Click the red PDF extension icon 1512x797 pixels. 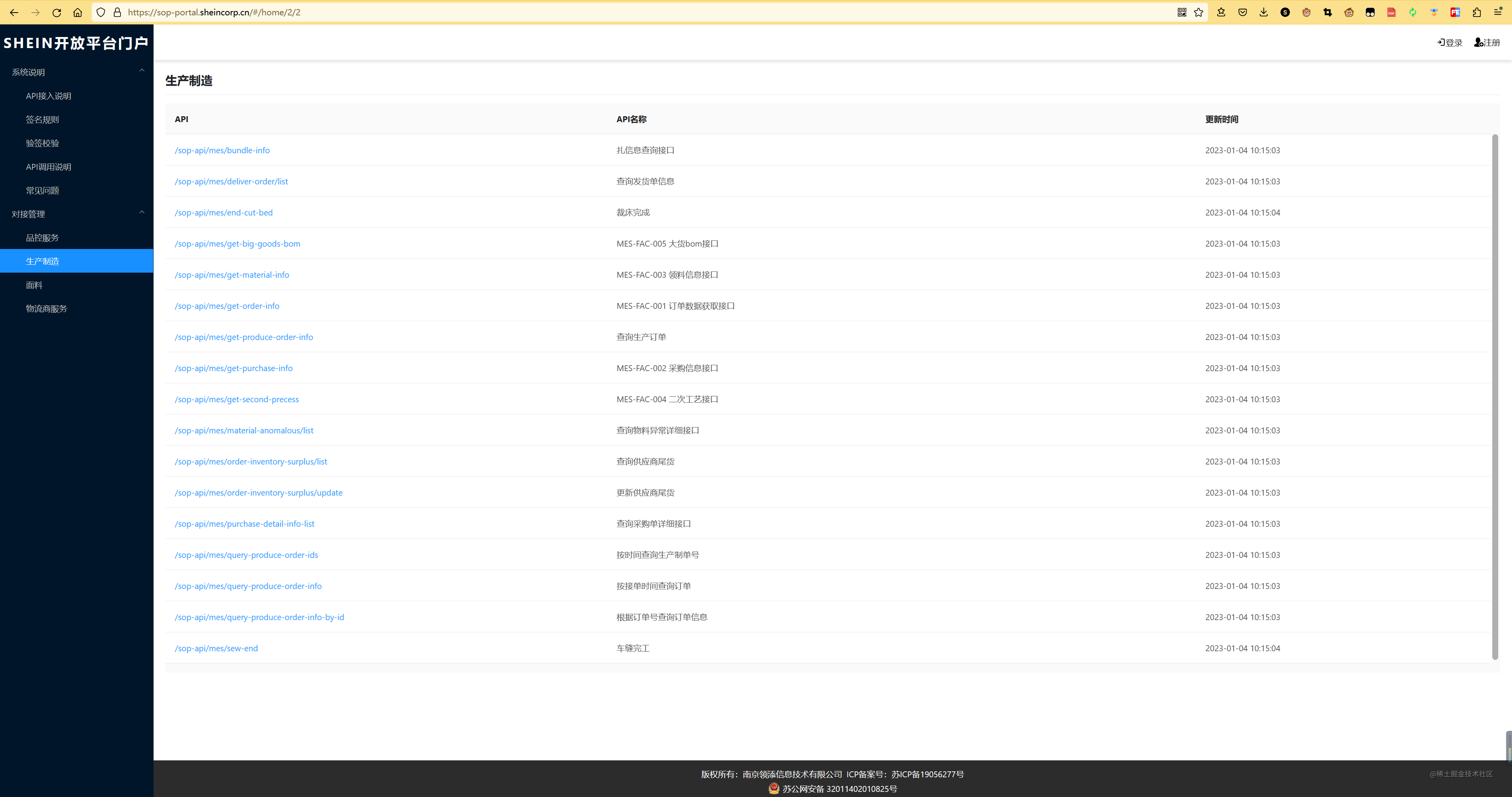[1391, 12]
